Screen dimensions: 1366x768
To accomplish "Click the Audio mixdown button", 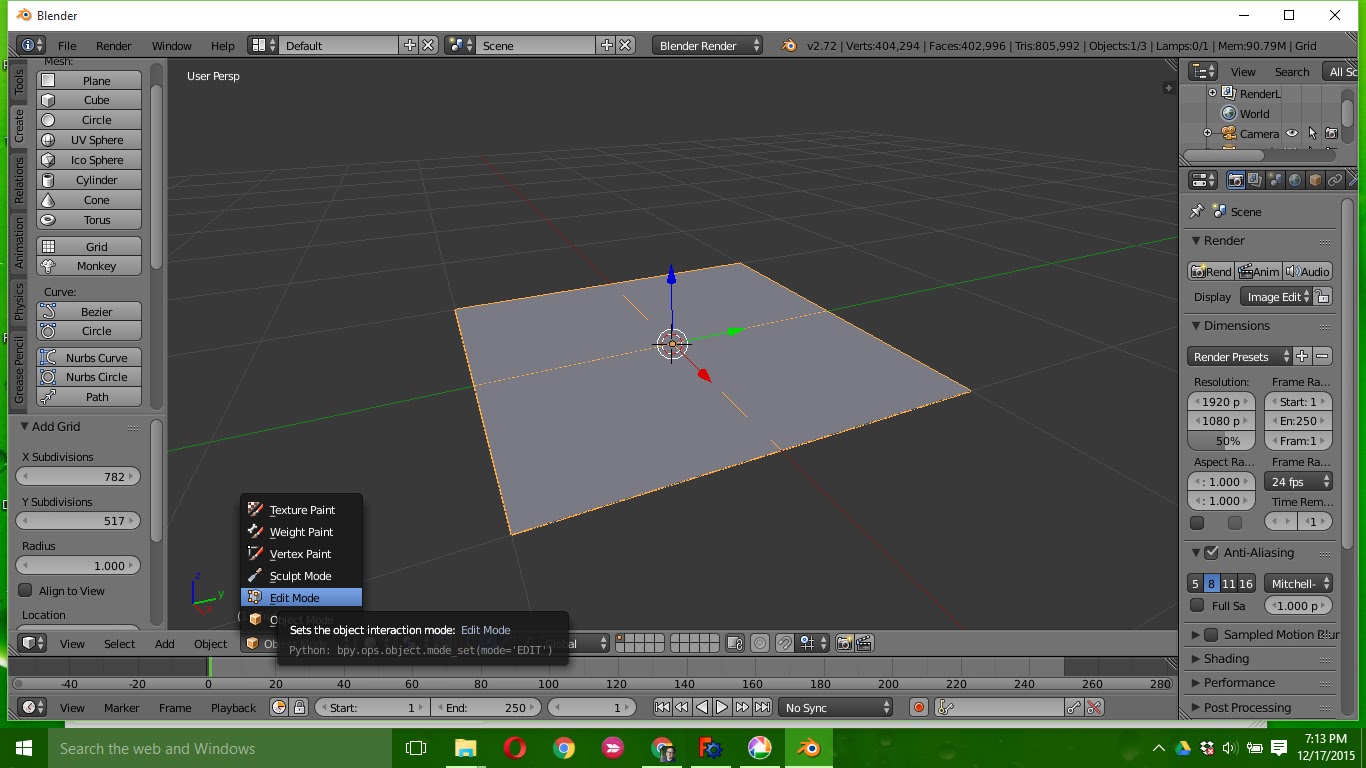I will [x=1308, y=271].
